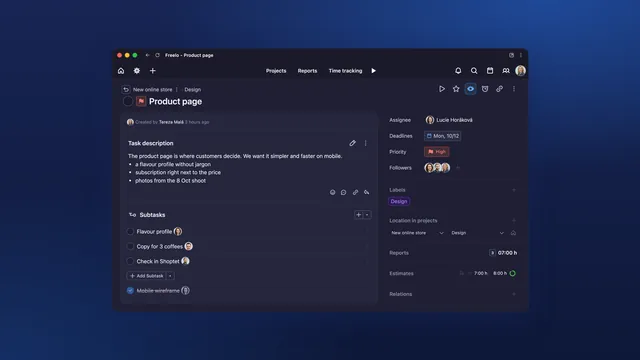Check off Check in Shoptet subtask
Viewport: 640px width, 360px height.
(130, 261)
